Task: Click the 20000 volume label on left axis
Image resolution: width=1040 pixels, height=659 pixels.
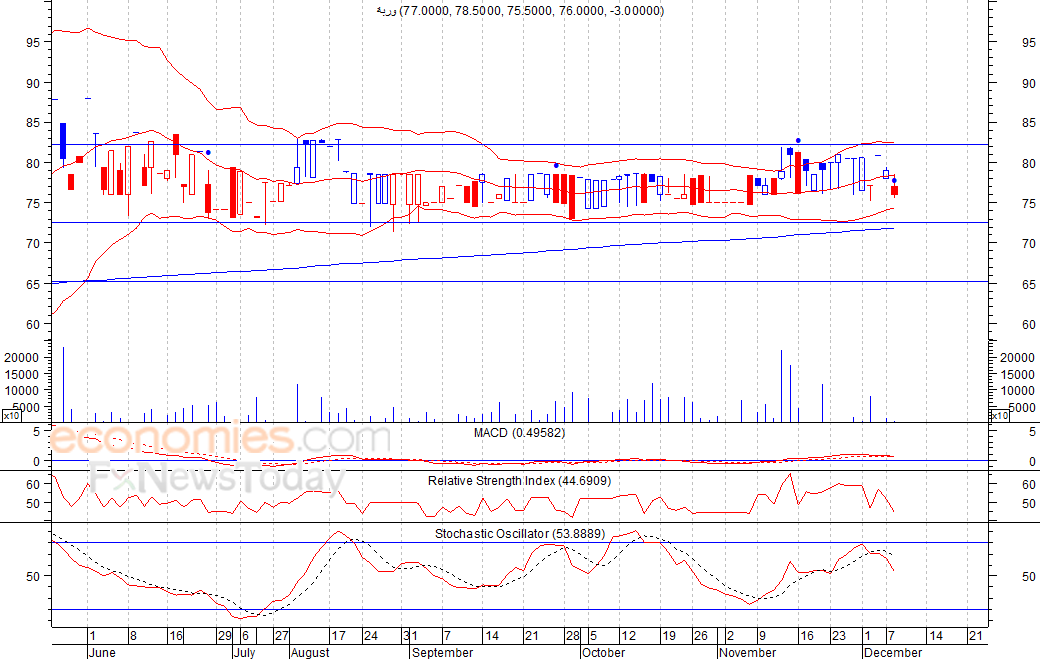Action: click(x=21, y=357)
